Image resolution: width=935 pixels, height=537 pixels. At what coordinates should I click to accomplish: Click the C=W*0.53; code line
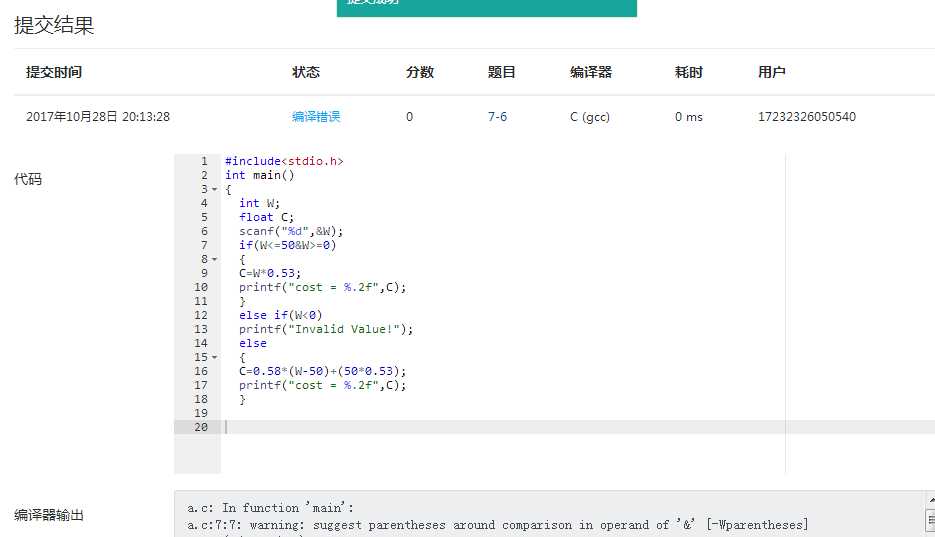coord(270,273)
